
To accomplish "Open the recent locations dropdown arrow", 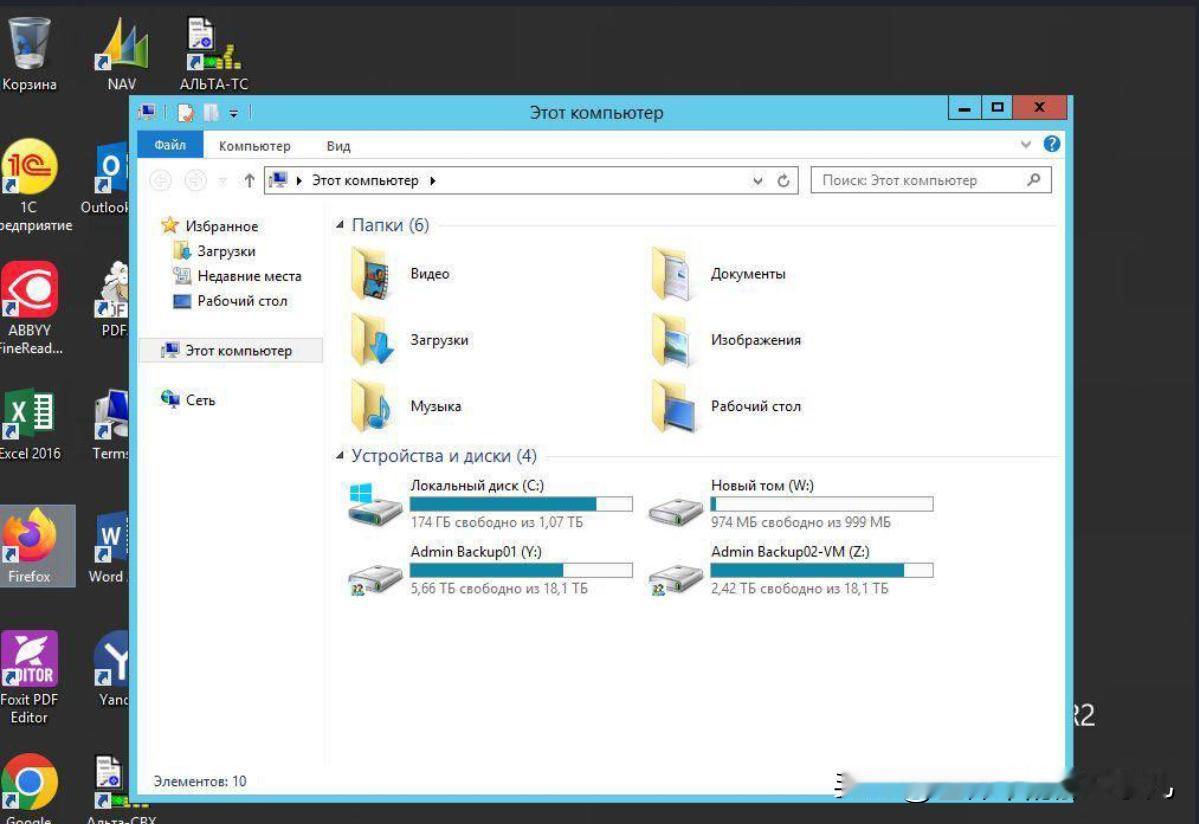I will [x=223, y=181].
